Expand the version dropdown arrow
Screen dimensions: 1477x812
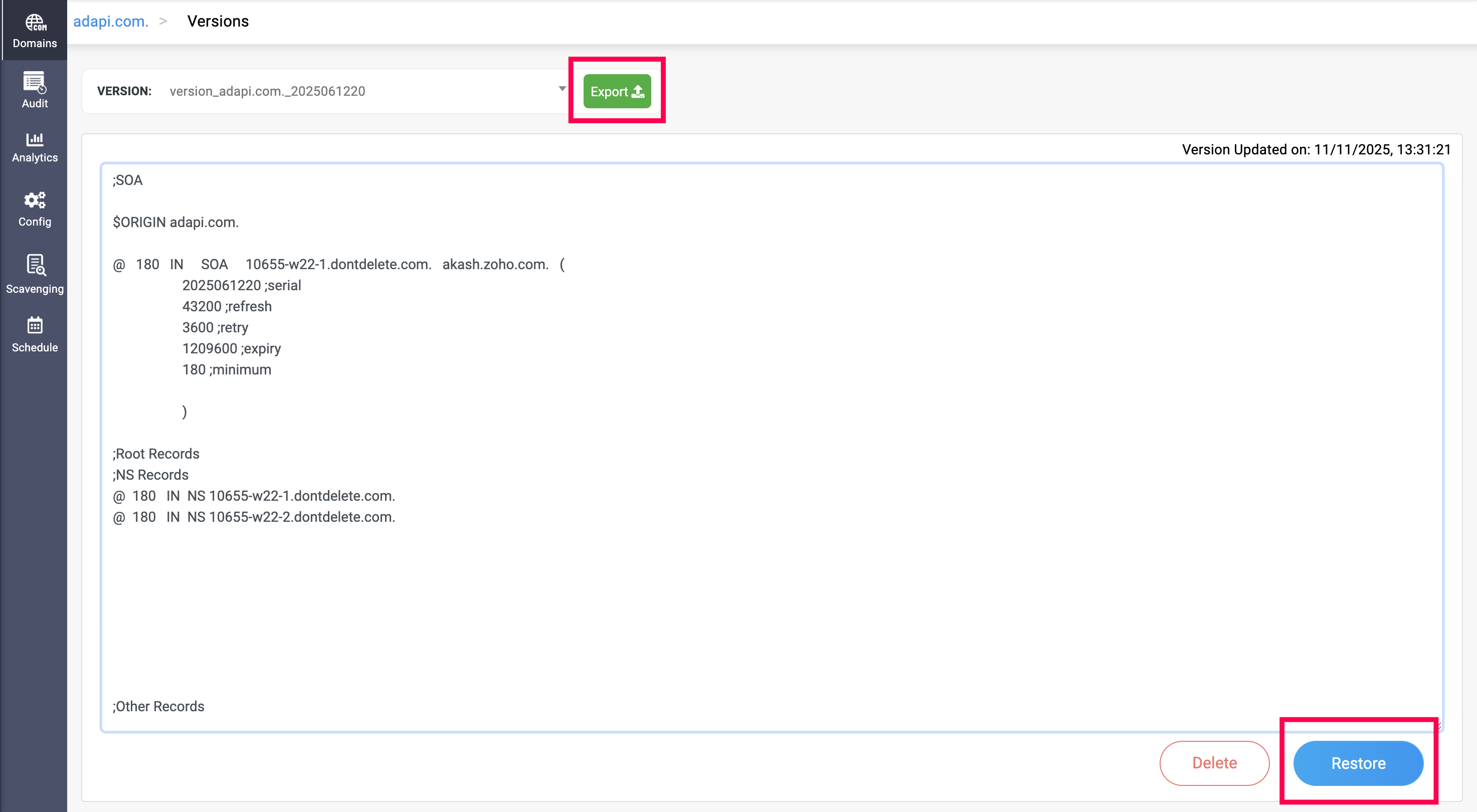pyautogui.click(x=562, y=89)
